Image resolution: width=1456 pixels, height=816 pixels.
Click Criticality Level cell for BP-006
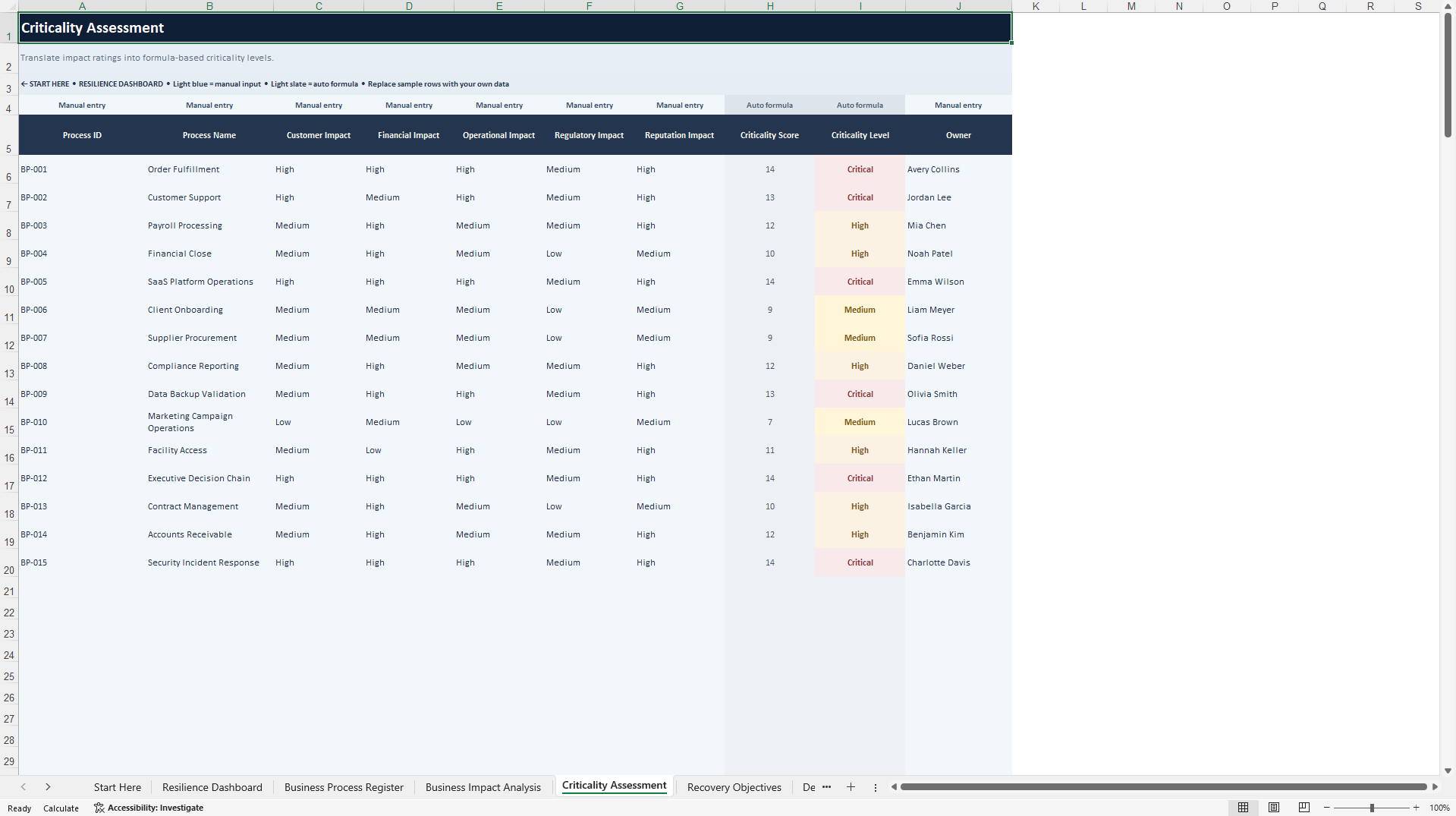tap(860, 310)
